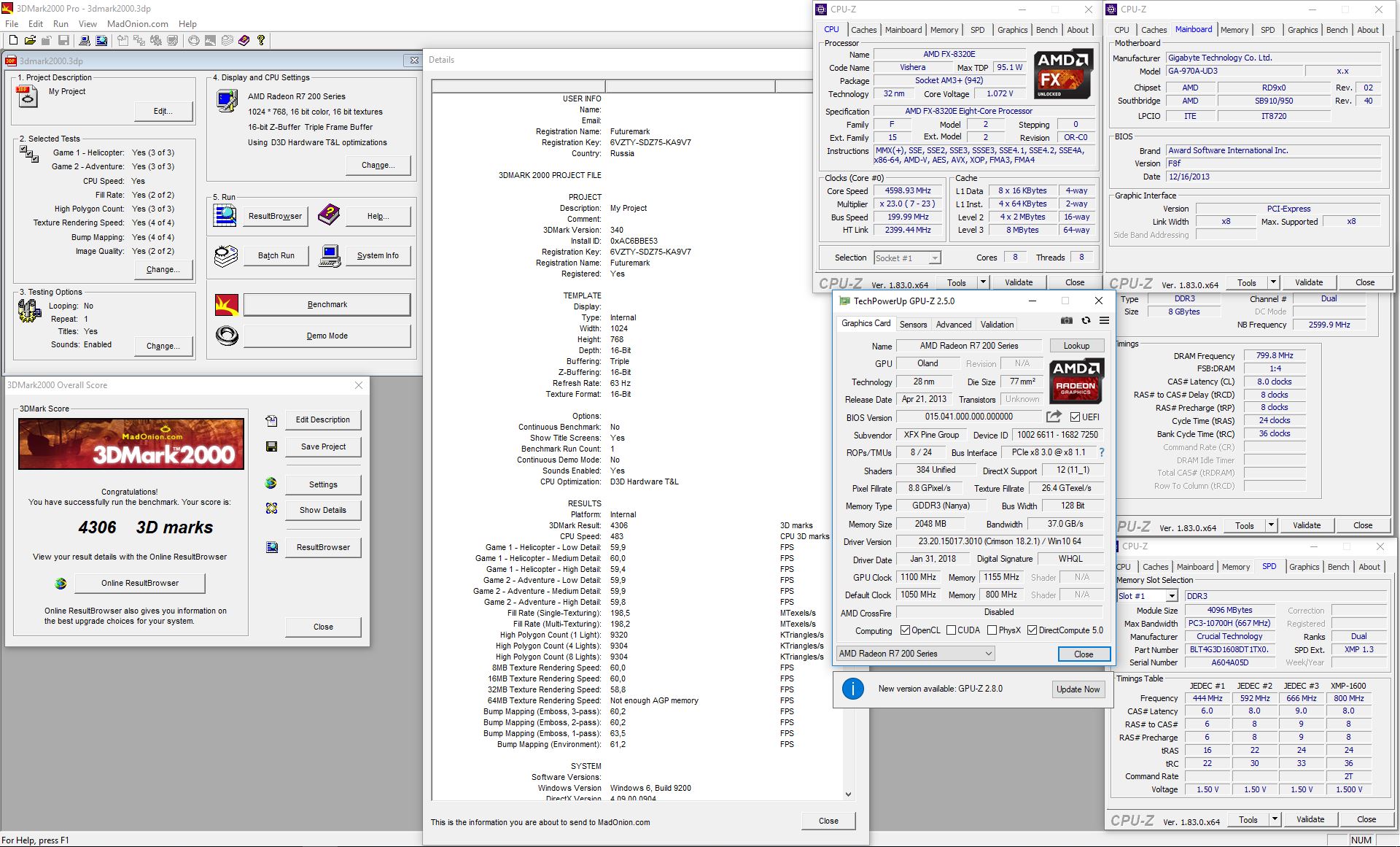Click the Benchmark button

pyautogui.click(x=327, y=304)
